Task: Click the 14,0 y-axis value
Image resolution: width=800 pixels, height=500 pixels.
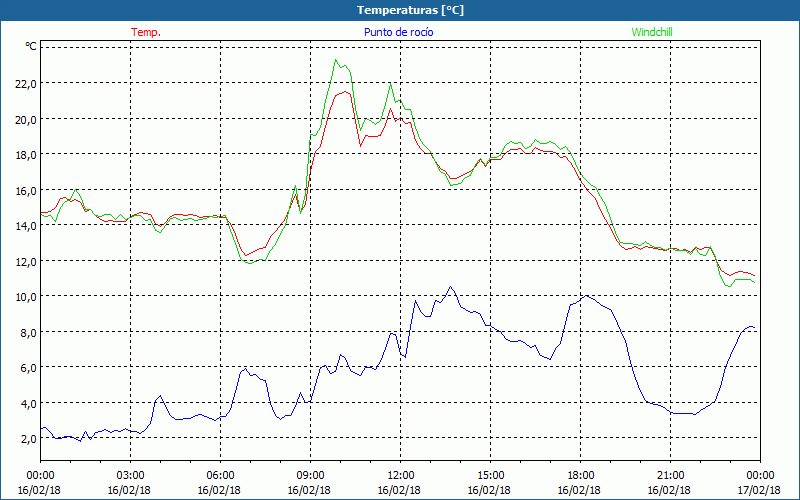Action: tap(26, 226)
